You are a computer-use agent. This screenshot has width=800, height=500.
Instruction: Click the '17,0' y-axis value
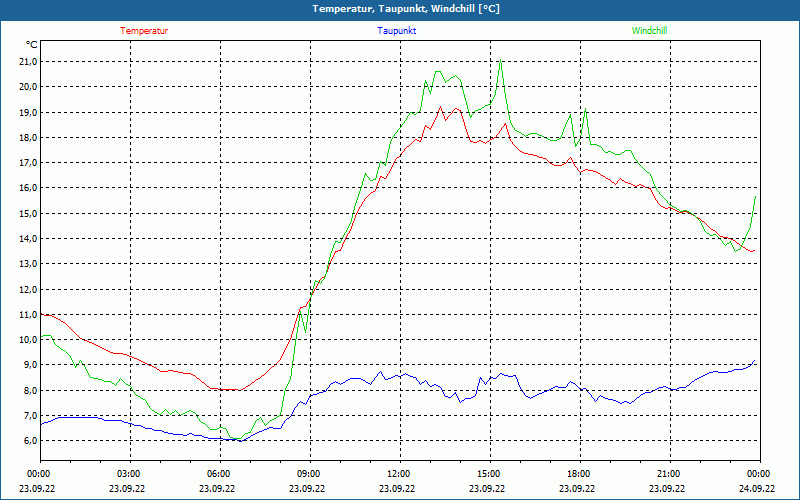[x=28, y=163]
